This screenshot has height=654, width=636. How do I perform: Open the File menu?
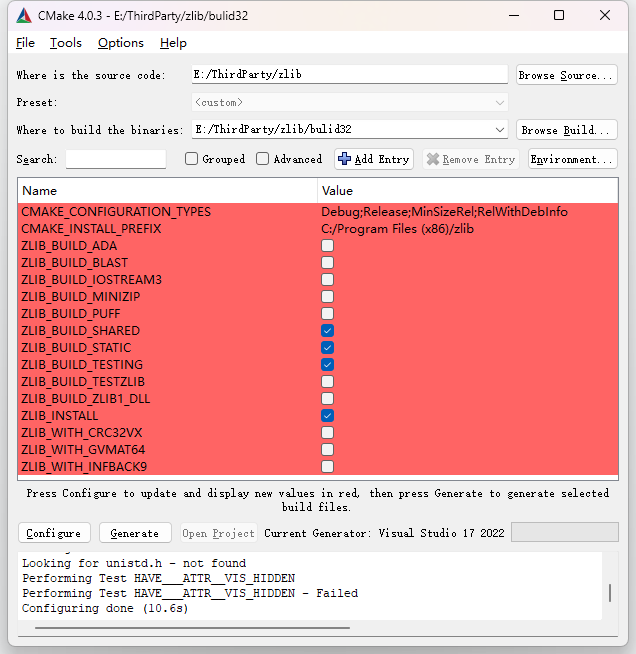click(25, 43)
